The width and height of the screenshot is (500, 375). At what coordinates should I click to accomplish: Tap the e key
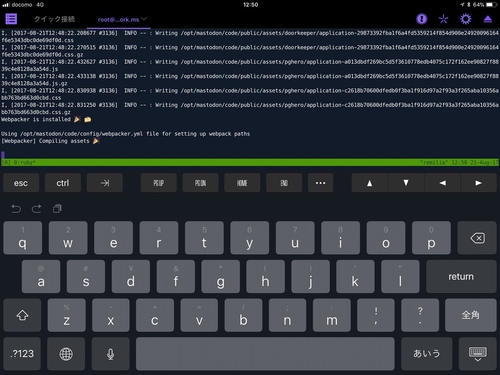point(113,238)
